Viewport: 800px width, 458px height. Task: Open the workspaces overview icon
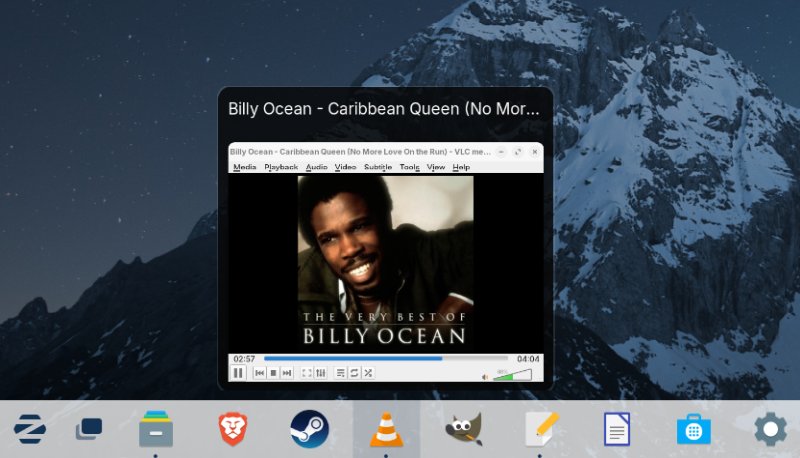(89, 429)
